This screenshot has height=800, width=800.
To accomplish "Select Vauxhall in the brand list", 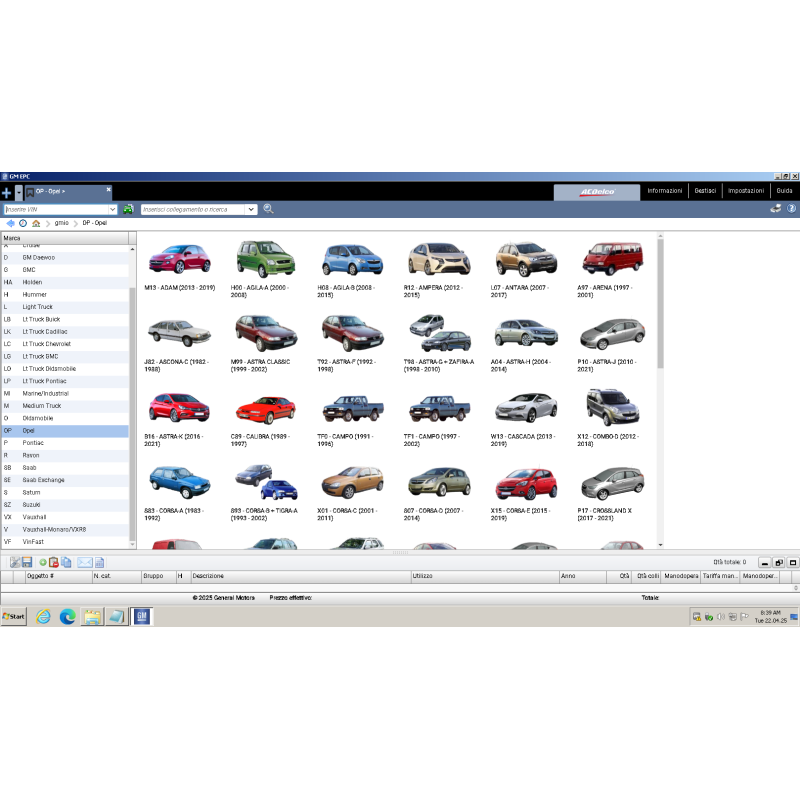I will (x=65, y=517).
